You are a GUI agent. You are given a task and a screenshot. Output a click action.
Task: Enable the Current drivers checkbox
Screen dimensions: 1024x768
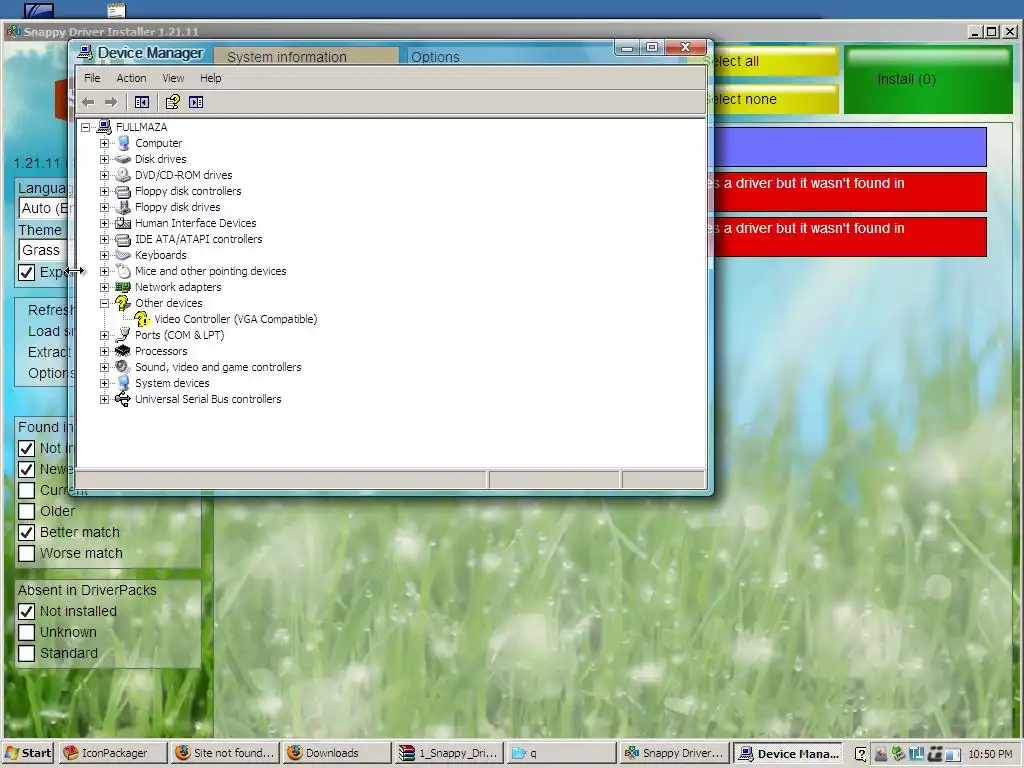26,490
